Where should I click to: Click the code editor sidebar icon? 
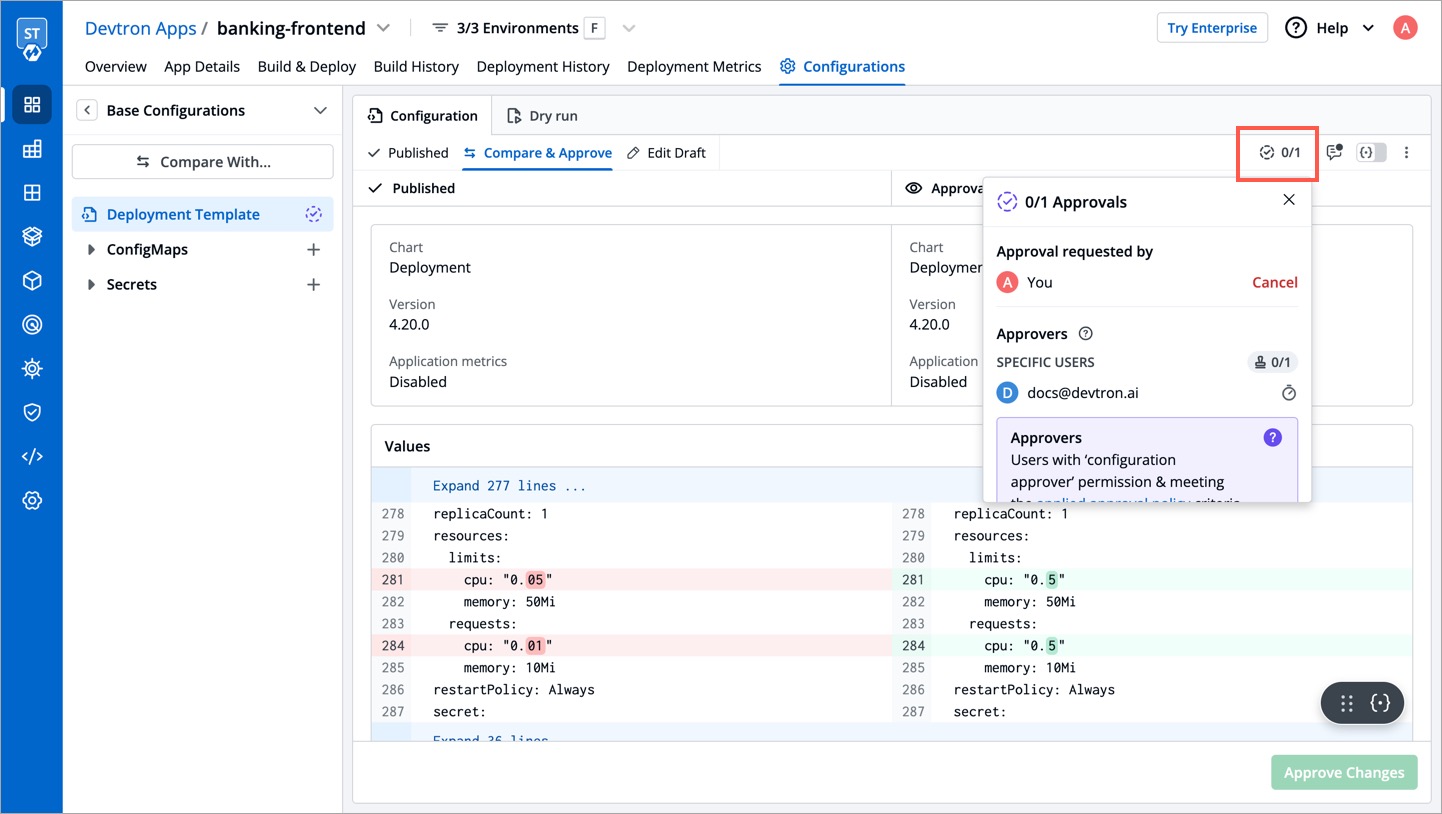click(32, 456)
